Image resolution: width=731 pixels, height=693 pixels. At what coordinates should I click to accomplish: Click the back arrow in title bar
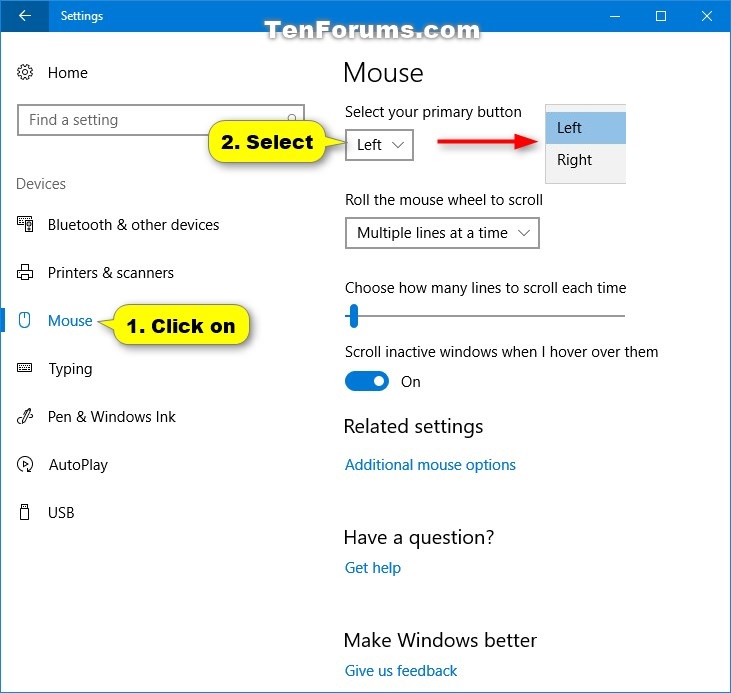click(x=25, y=16)
